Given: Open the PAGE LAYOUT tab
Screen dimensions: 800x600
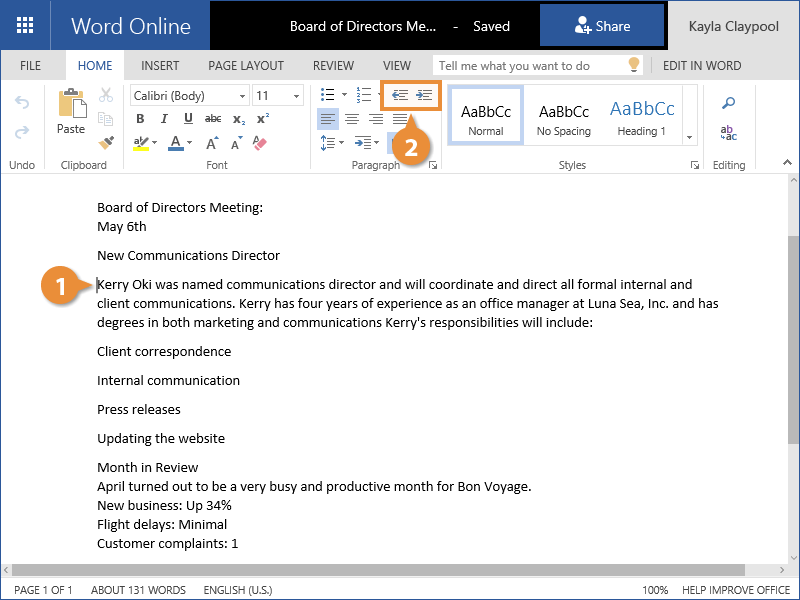Looking at the screenshot, I should pos(246,66).
